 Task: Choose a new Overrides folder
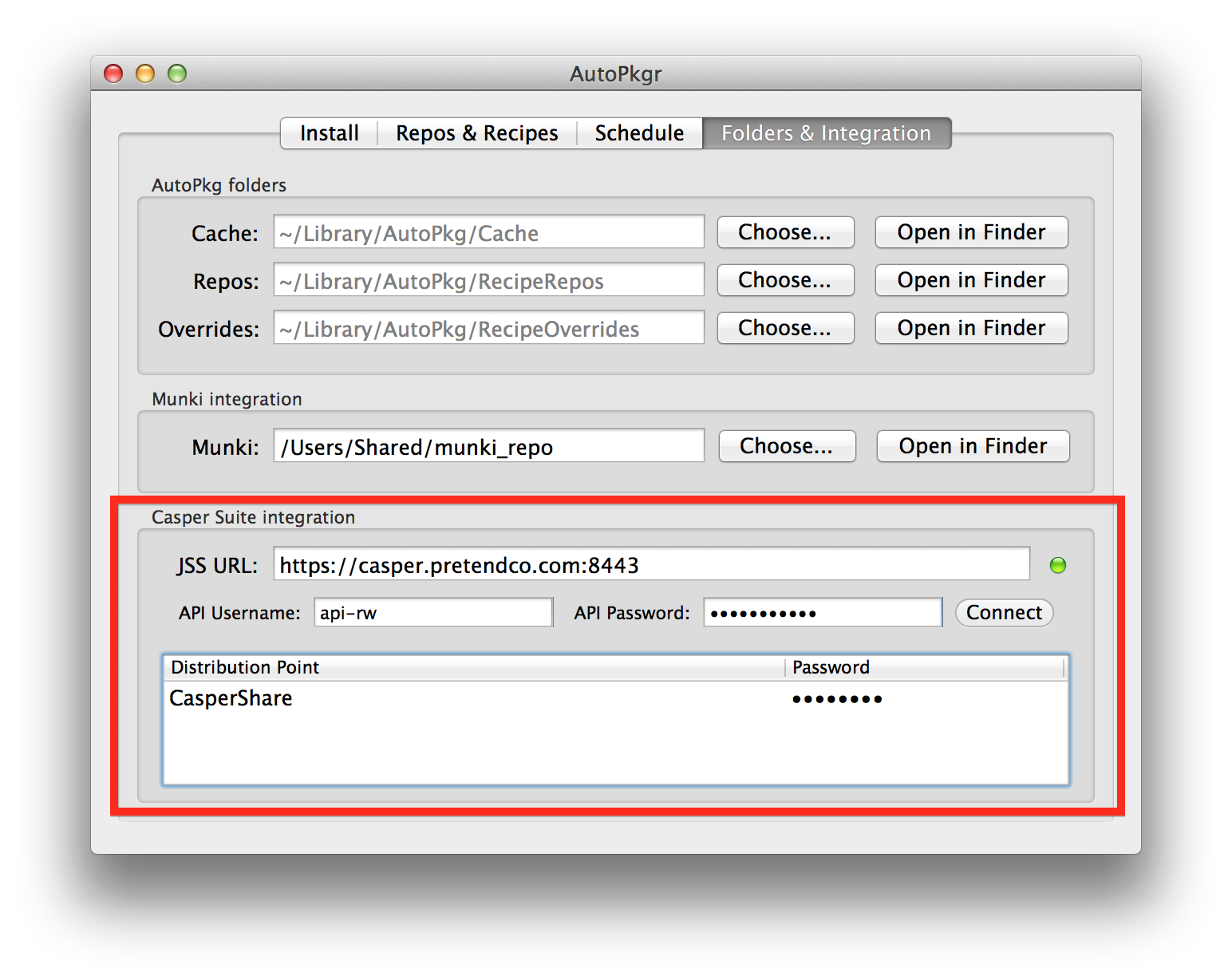click(x=785, y=328)
